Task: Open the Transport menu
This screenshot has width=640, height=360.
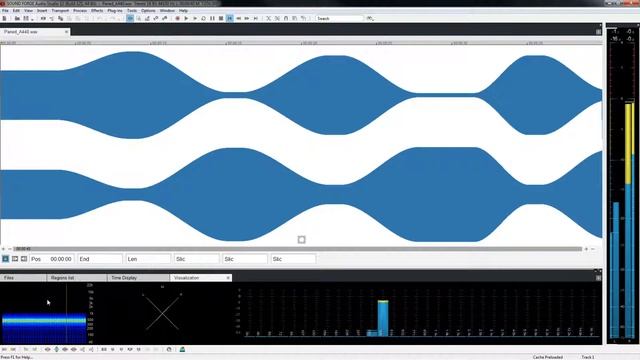Action: (x=60, y=11)
